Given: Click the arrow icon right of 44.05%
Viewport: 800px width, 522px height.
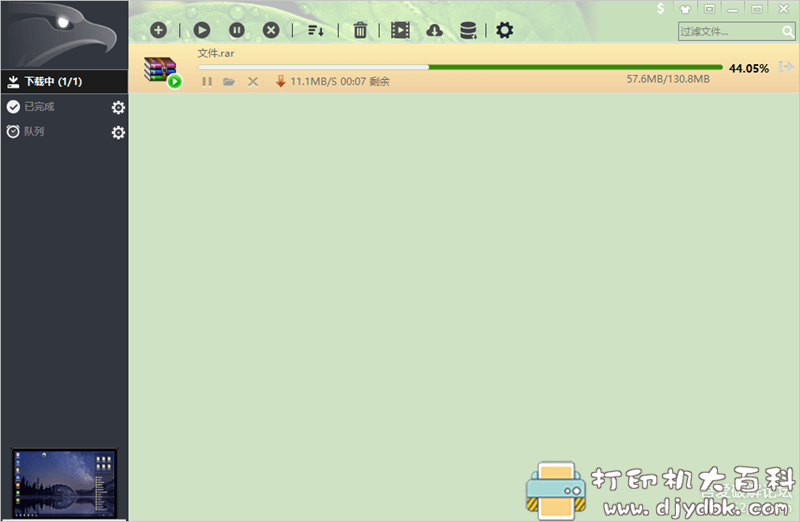Looking at the screenshot, I should 786,67.
